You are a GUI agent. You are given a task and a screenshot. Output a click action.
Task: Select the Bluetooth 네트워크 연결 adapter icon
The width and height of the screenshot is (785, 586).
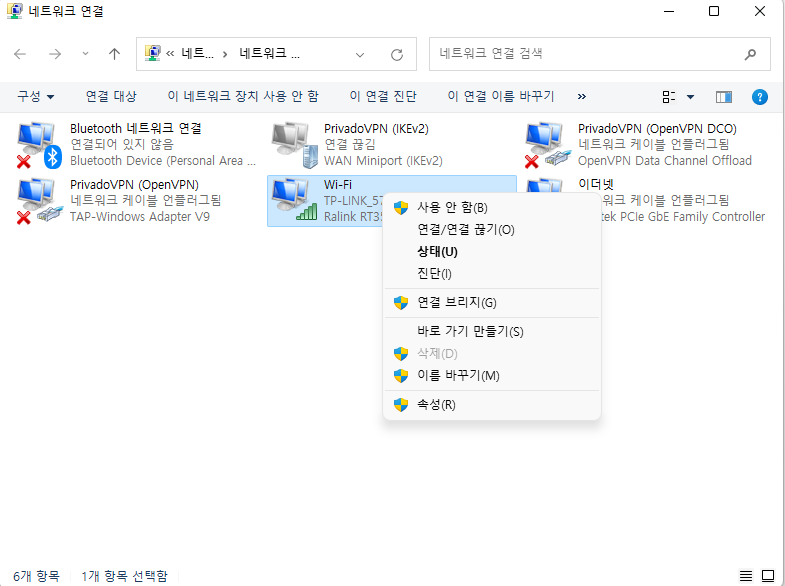(39, 145)
